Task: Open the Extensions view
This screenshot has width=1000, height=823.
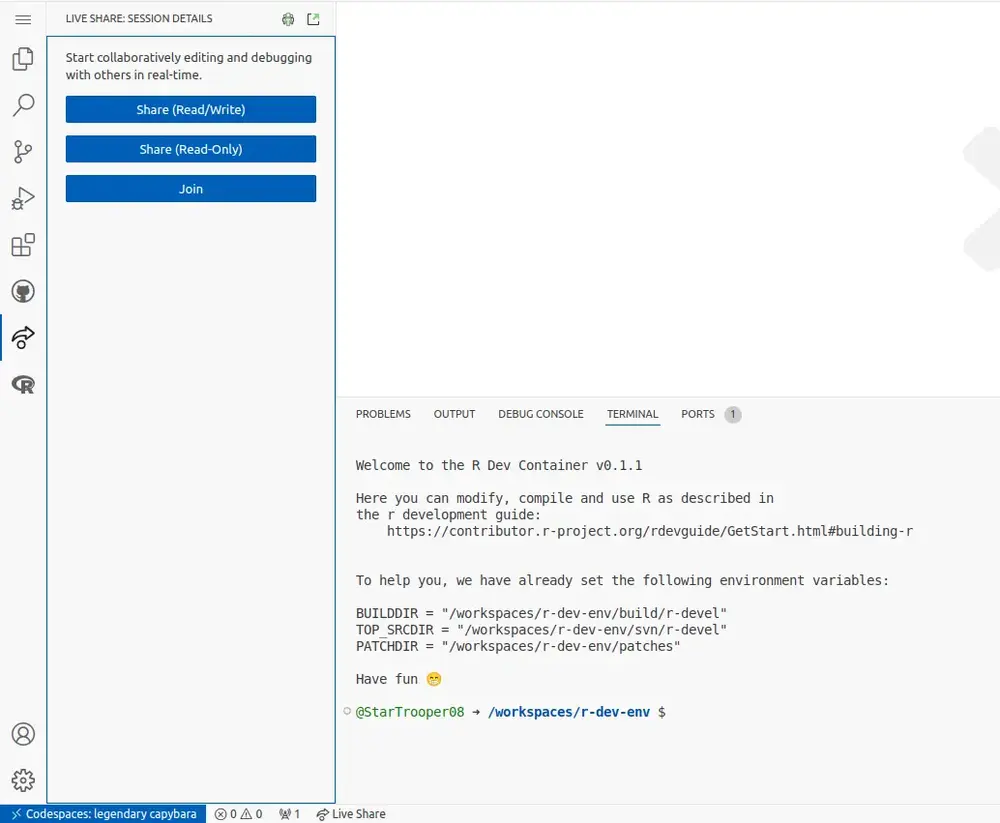Action: click(x=23, y=245)
